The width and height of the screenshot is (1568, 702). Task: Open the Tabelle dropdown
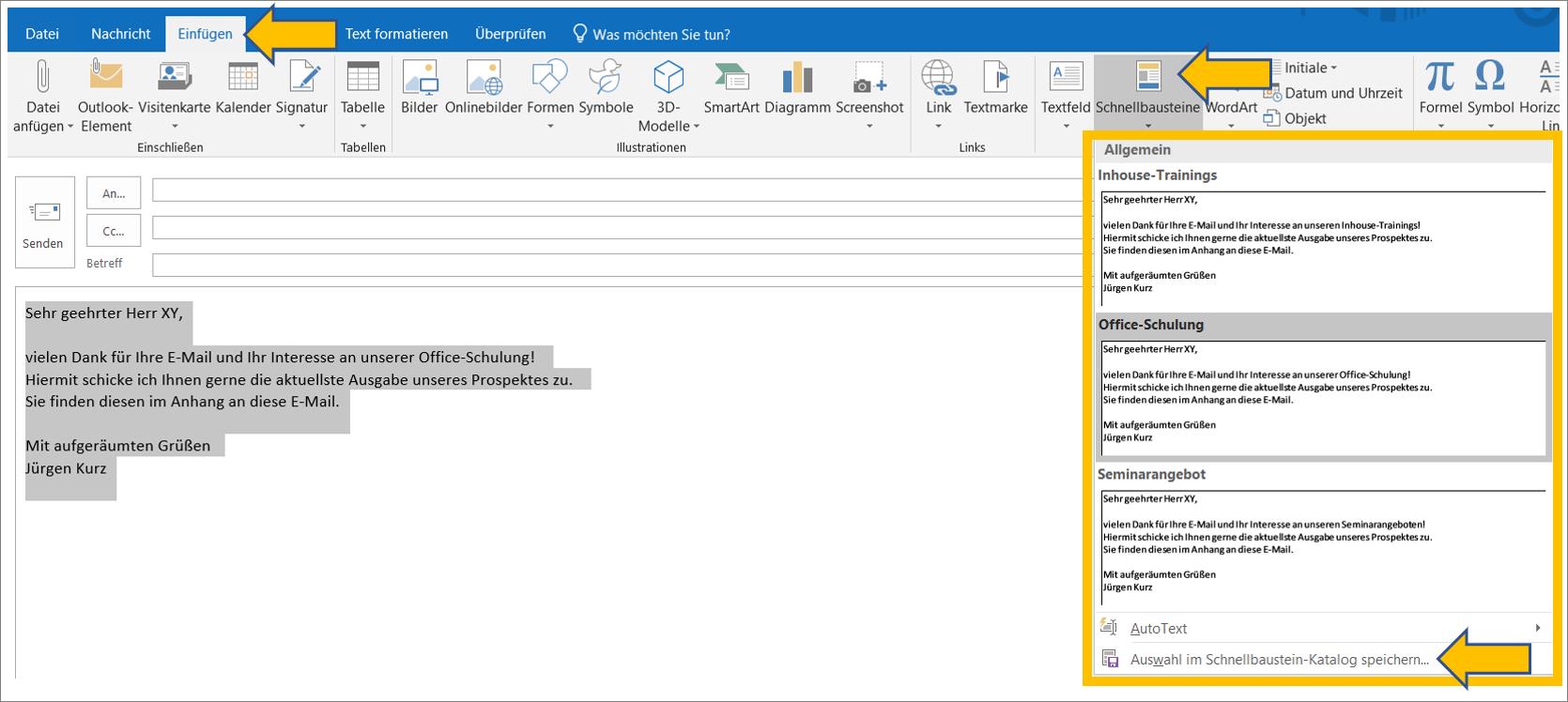362,126
